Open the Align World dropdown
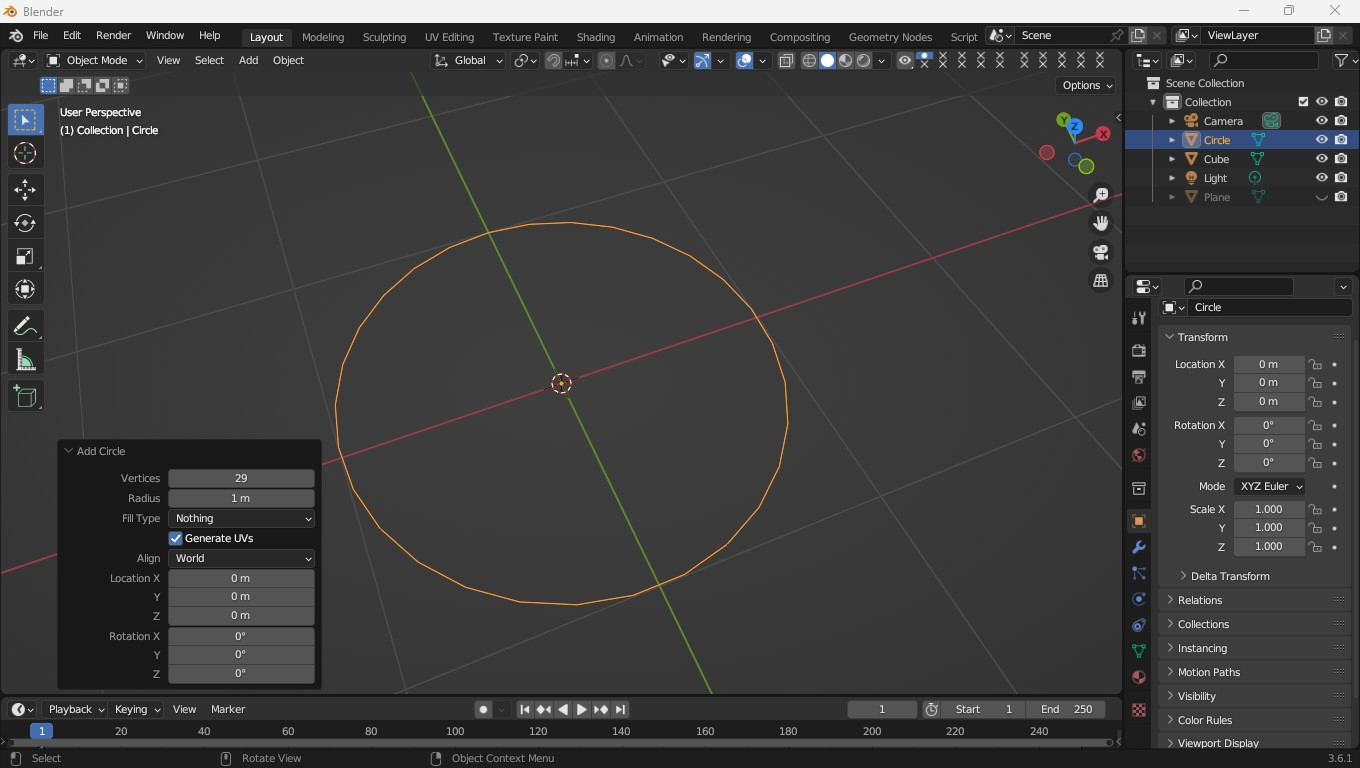 241,558
